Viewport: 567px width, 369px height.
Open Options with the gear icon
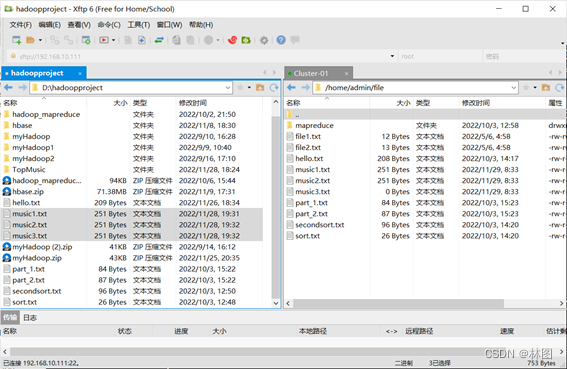264,40
